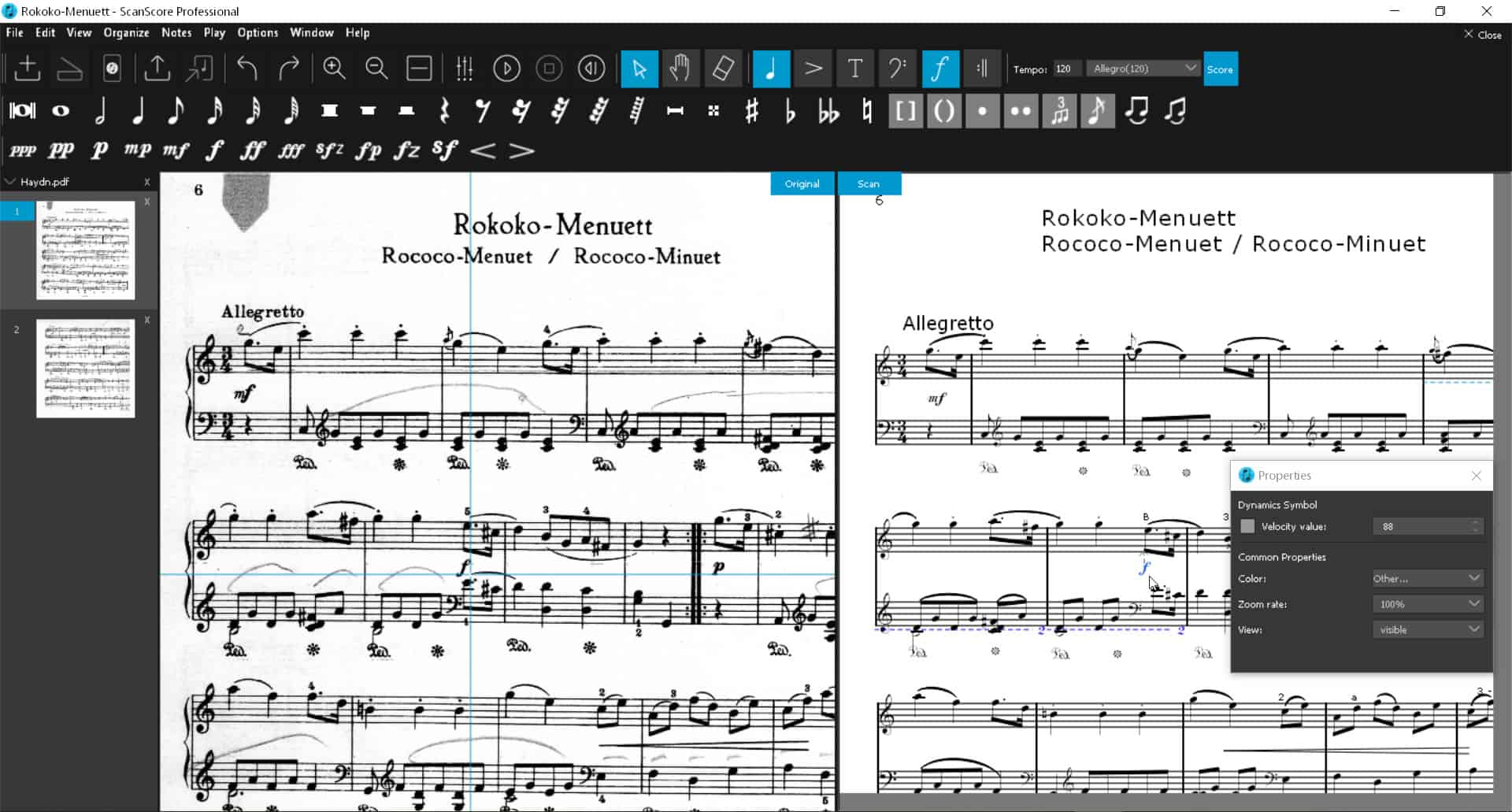Expand the Zoom rate dropdown
The height and width of the screenshot is (812, 1512).
(x=1427, y=604)
